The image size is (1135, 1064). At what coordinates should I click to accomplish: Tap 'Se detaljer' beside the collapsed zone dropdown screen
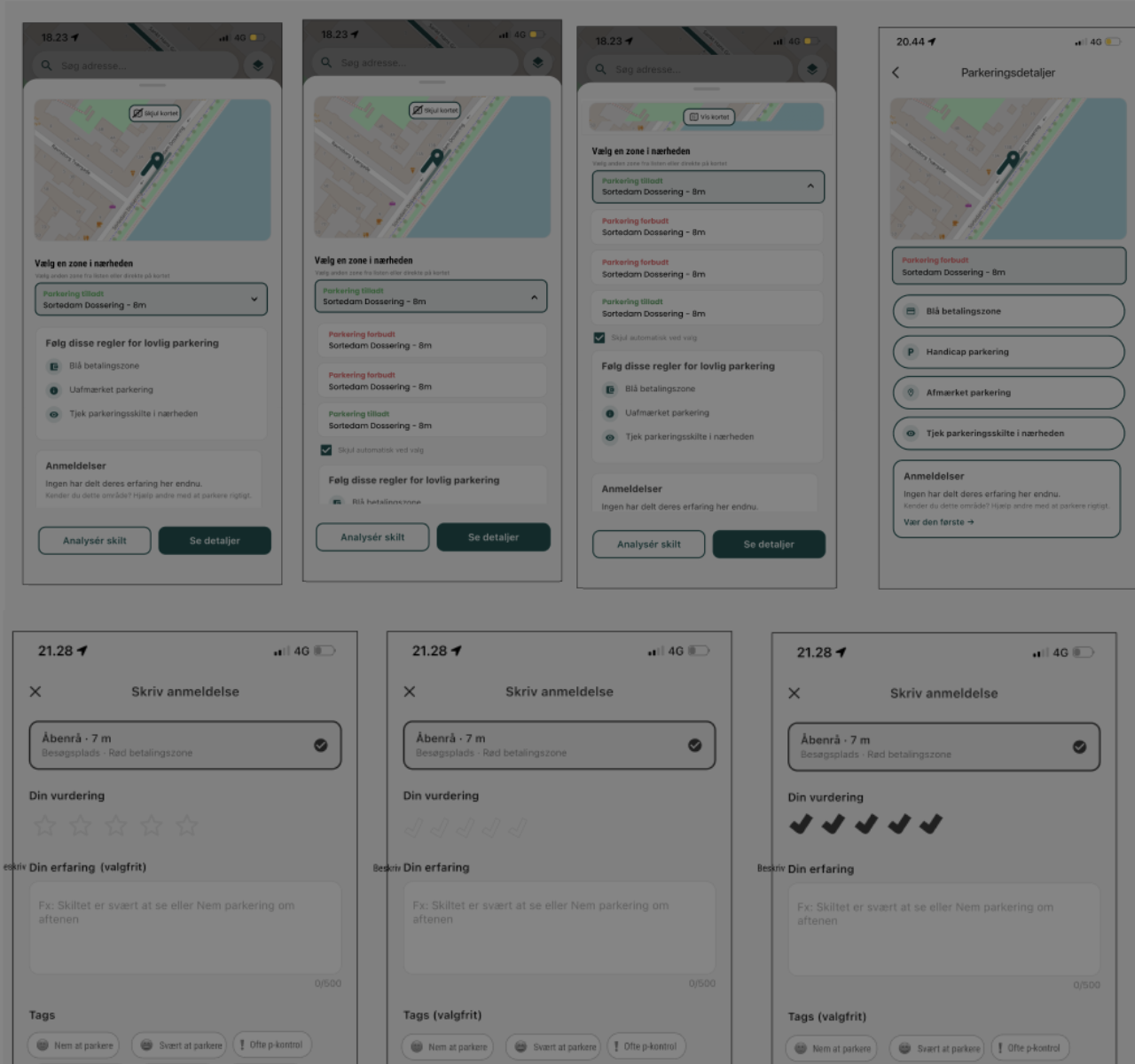coord(215,541)
